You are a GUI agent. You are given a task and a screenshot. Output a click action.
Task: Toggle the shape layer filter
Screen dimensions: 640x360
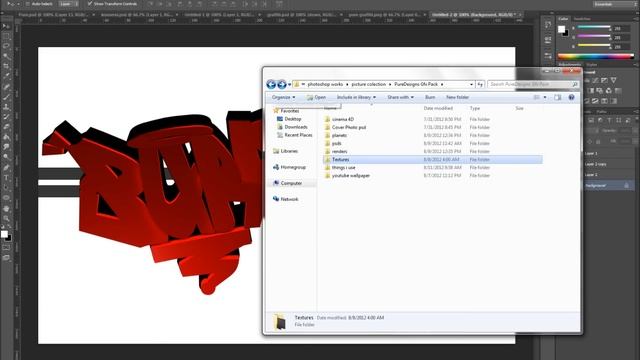(x=618, y=120)
